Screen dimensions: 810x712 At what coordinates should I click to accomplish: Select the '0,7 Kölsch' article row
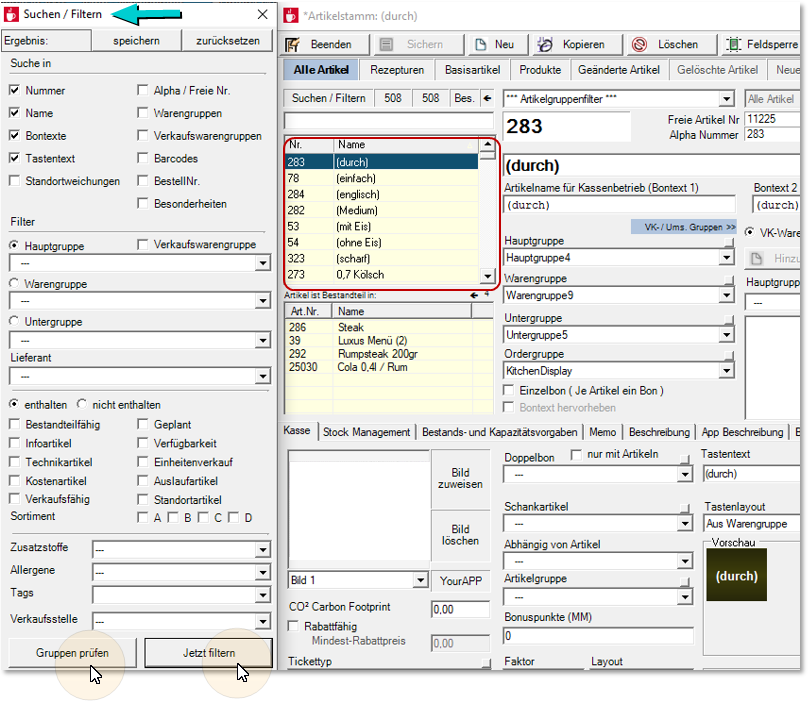(382, 274)
